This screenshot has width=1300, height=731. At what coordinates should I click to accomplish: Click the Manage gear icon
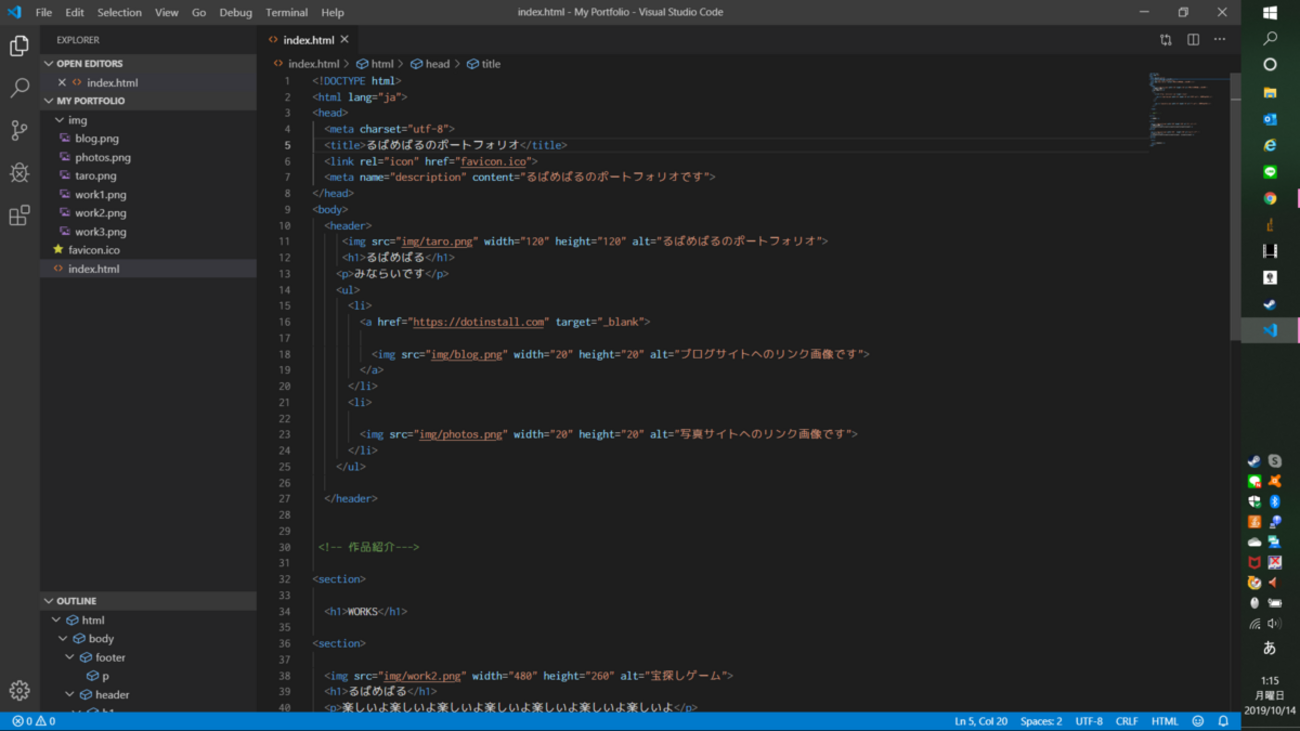[x=19, y=690]
